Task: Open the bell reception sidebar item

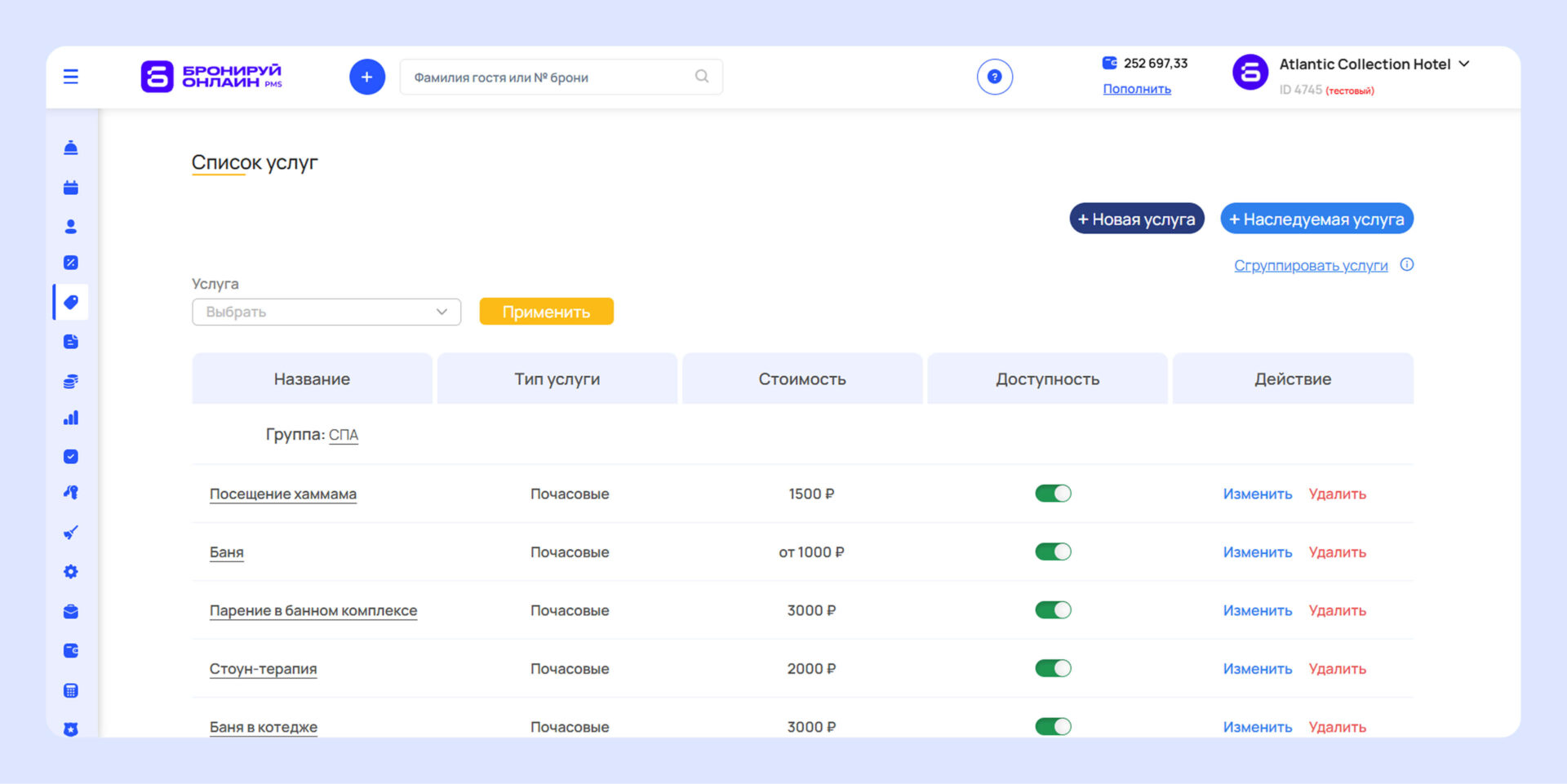Action: 71,148
